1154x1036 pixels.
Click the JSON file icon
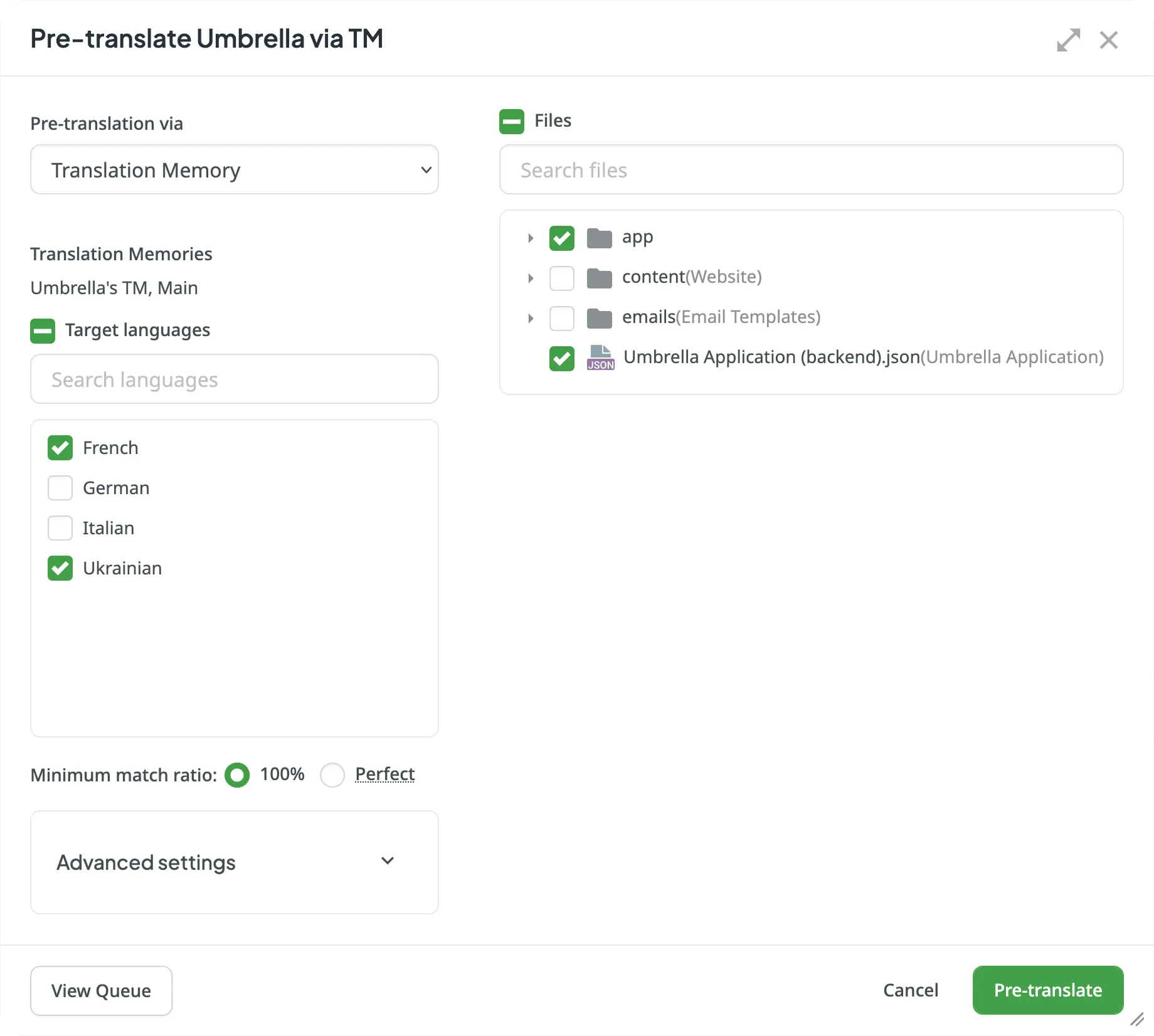pyautogui.click(x=600, y=358)
